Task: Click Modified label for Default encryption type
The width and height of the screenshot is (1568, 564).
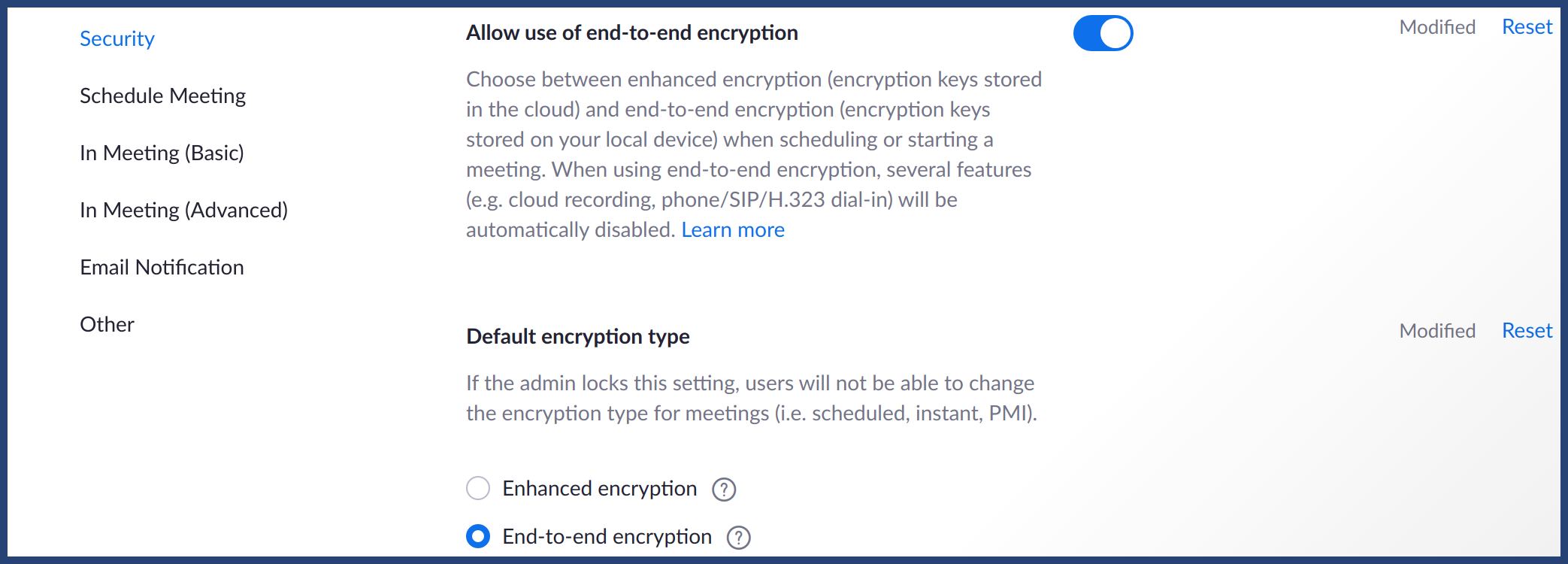Action: click(x=1437, y=331)
